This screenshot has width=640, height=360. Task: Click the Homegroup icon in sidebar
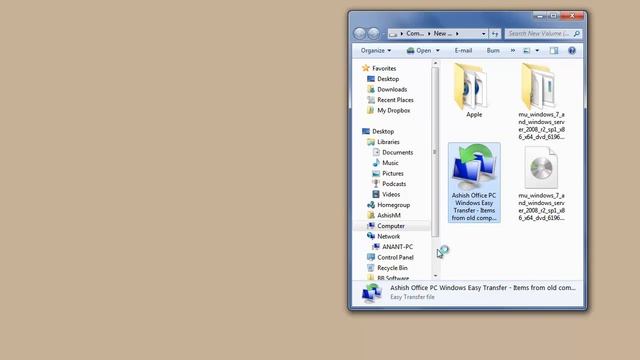pyautogui.click(x=371, y=205)
